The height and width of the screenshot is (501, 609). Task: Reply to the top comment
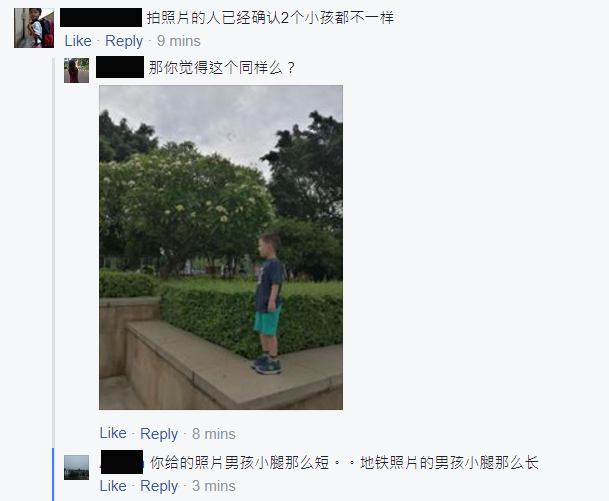[x=124, y=41]
